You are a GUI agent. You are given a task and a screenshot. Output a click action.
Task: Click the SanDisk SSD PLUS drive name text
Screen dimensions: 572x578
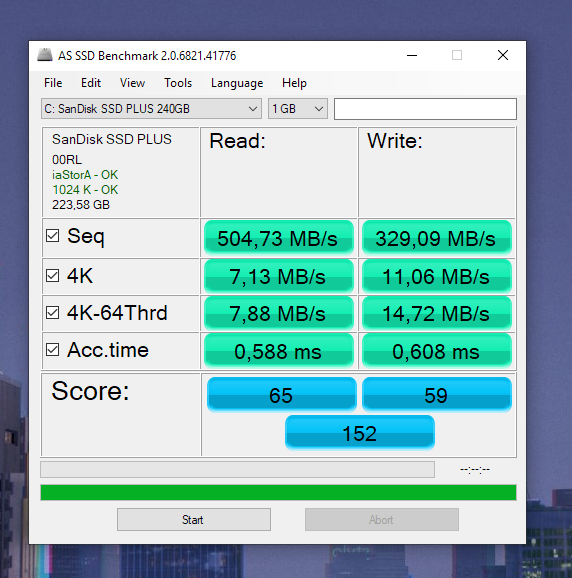[x=112, y=139]
